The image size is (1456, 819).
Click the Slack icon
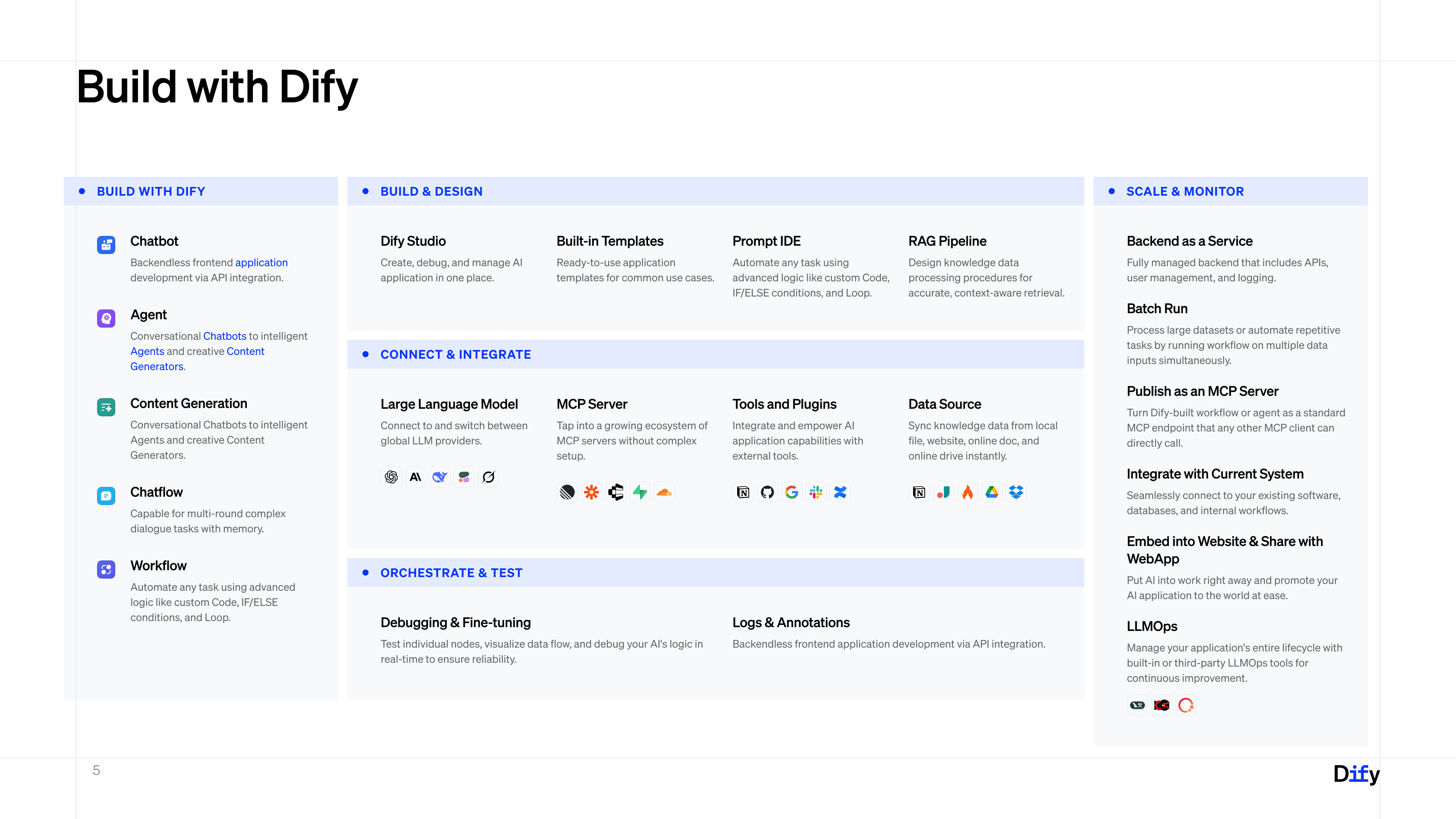(x=816, y=492)
